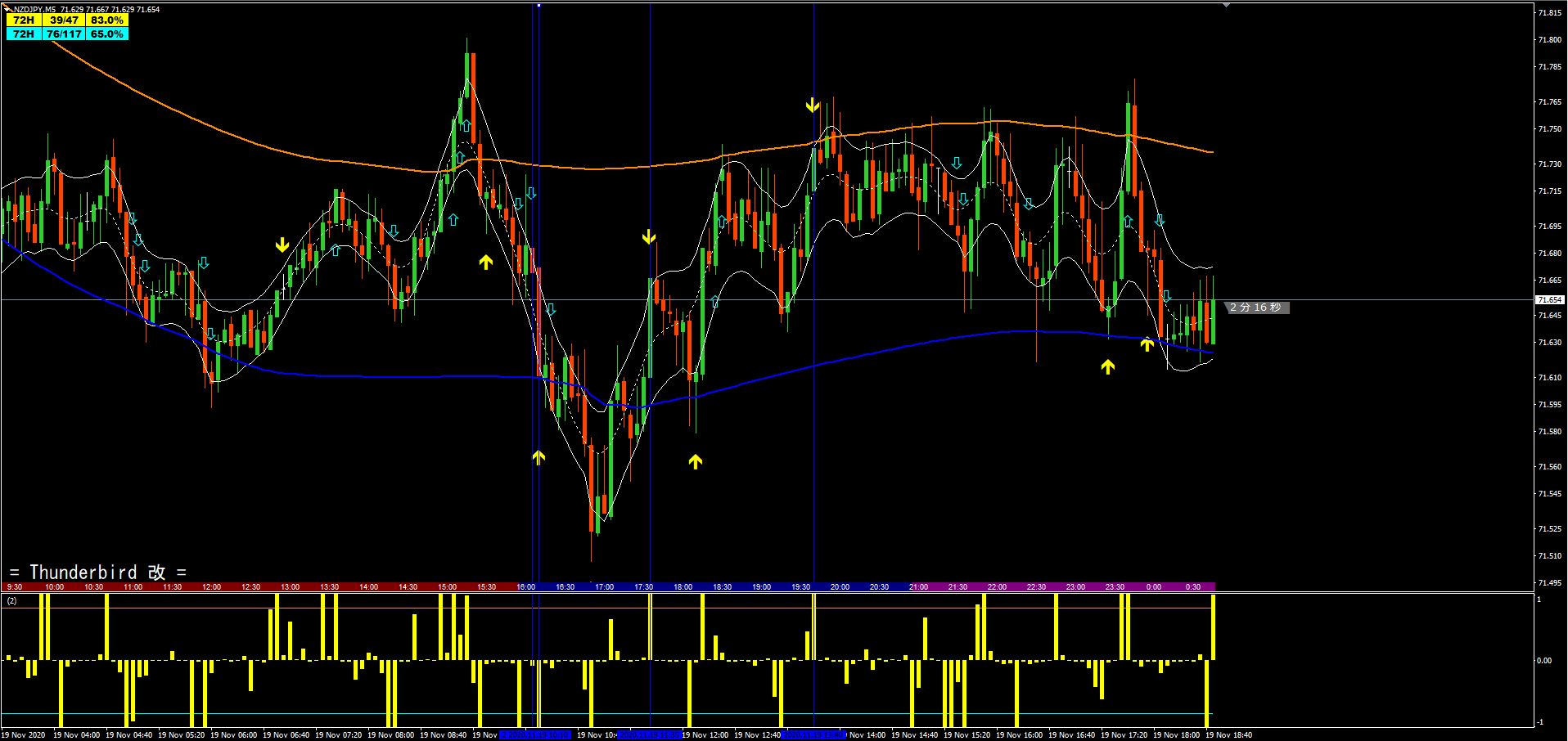Image resolution: width=1568 pixels, height=741 pixels.
Task: Click the chart shift triangle marker at top
Action: (1225, 6)
